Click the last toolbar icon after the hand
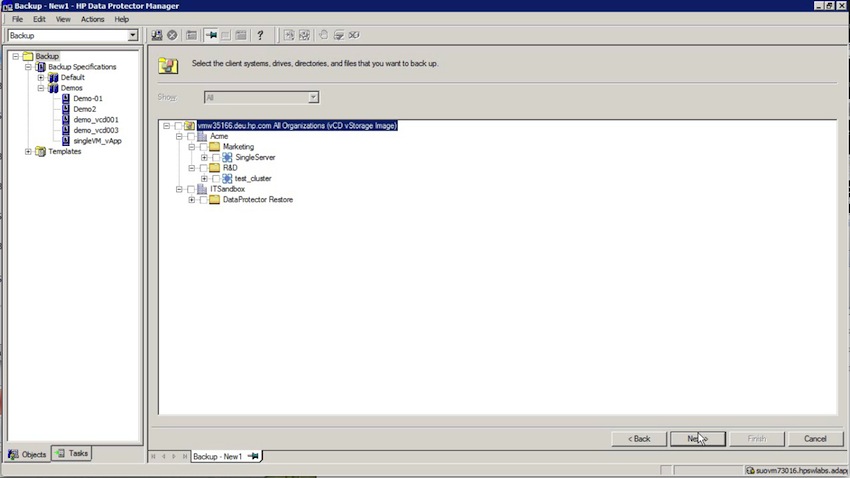The image size is (850, 478). (354, 35)
